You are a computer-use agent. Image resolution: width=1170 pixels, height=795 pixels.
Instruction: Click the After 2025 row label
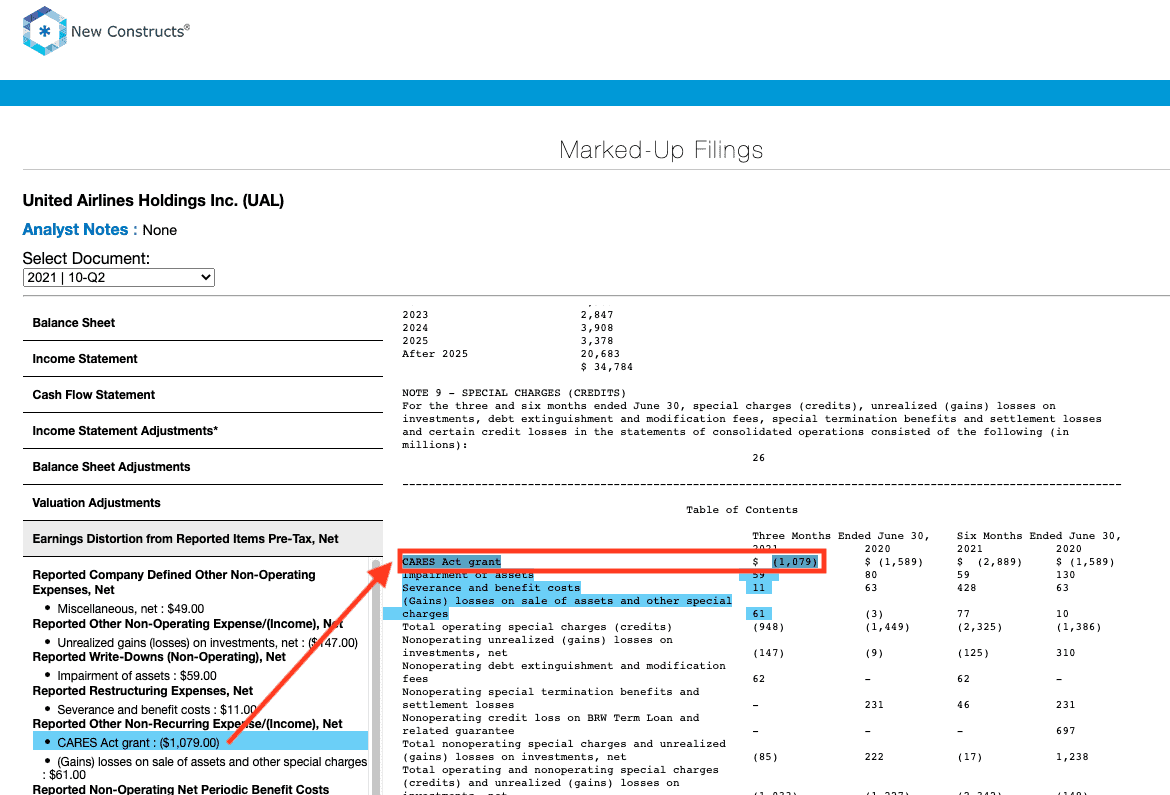tap(435, 354)
